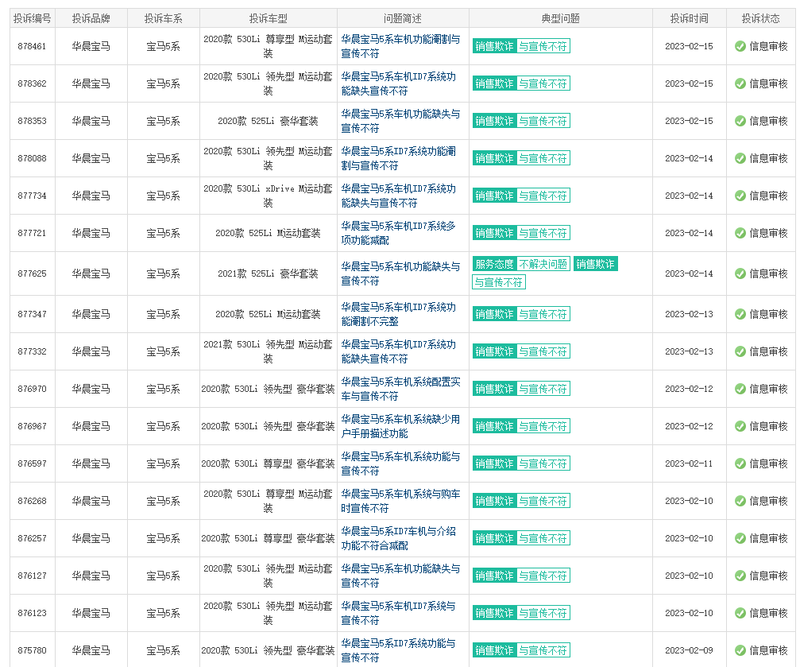Open the complaint link in row 876970

click(x=401, y=389)
